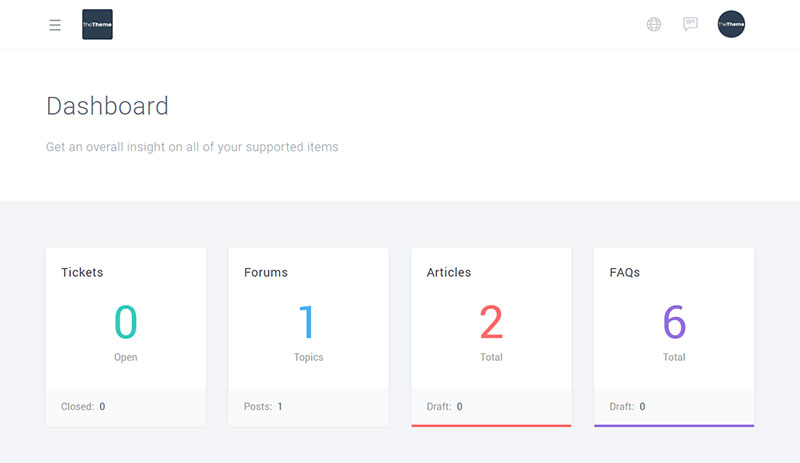The width and height of the screenshot is (800, 463).
Task: Open the hamburger menu icon
Action: pyautogui.click(x=55, y=25)
